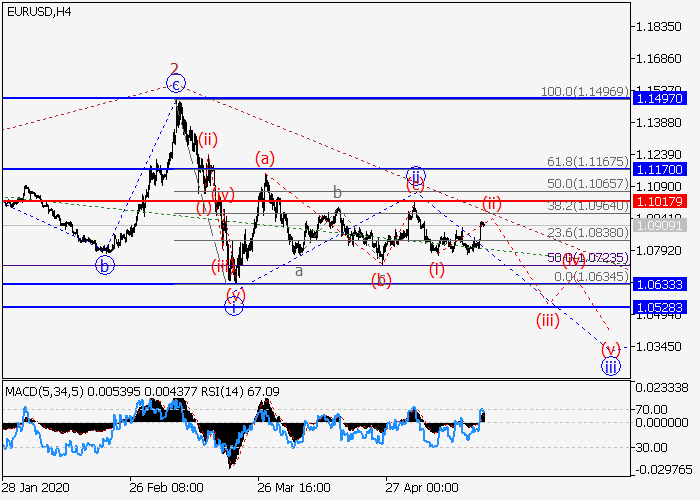Image resolution: width=700 pixels, height=500 pixels.
Task: Click the red '2' wave label at the top
Action: click(174, 69)
